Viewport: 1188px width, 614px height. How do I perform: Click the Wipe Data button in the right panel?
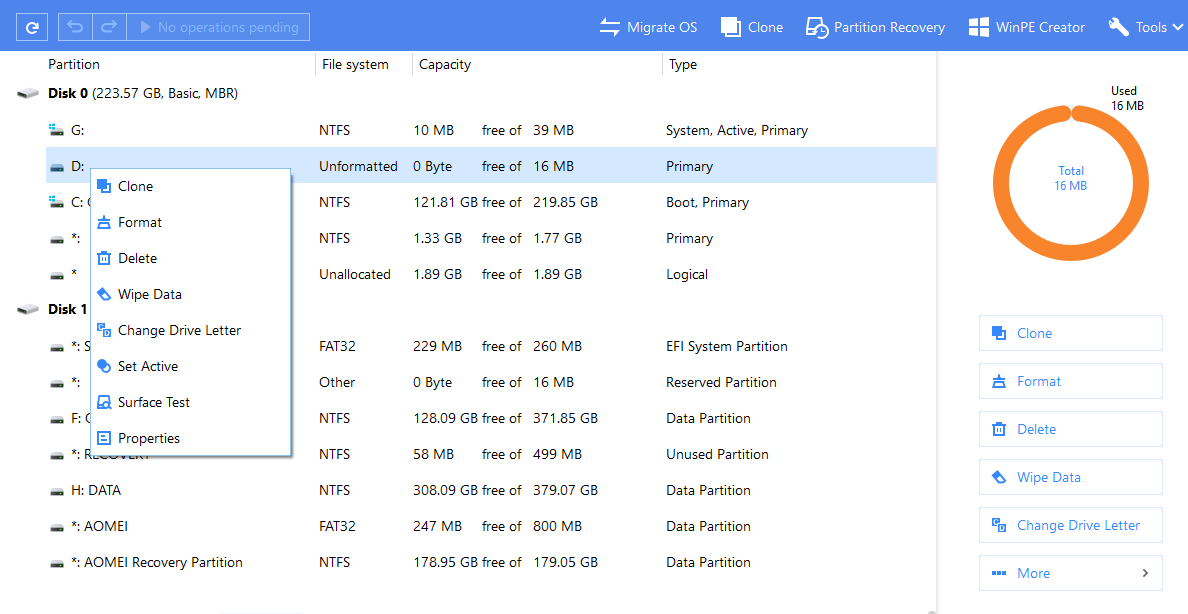(1071, 478)
